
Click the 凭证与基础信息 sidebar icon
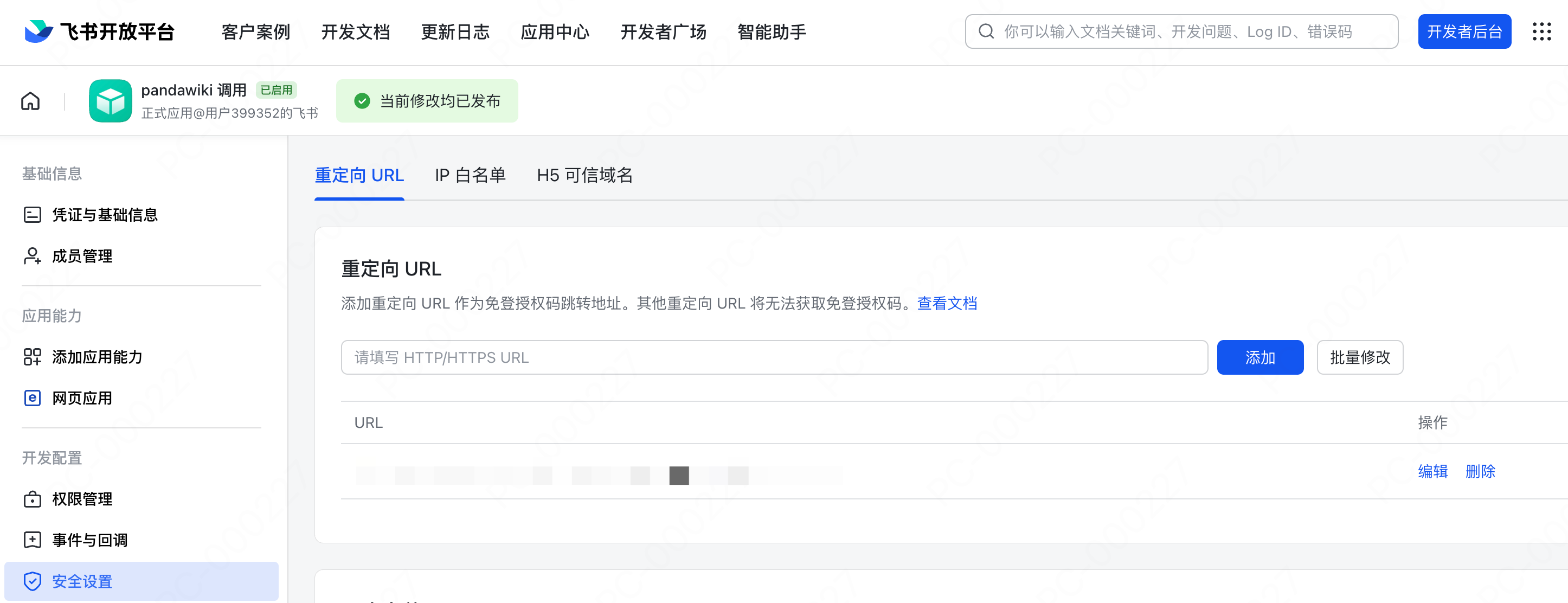pos(33,215)
